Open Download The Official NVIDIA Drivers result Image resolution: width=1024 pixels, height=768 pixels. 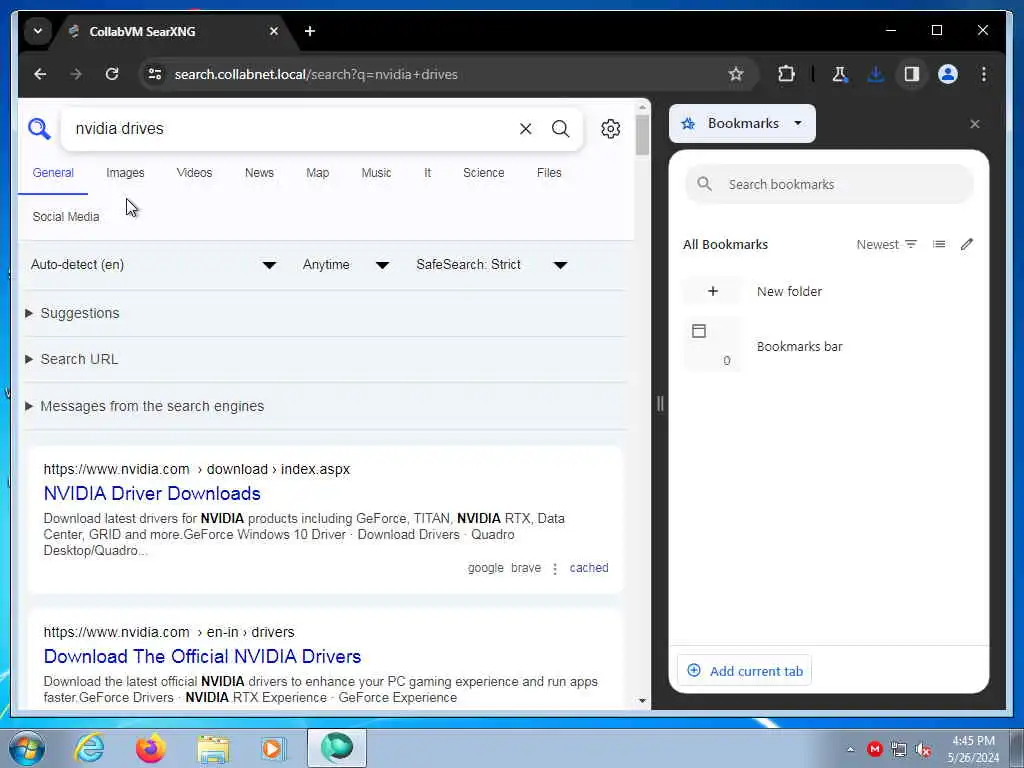202,656
